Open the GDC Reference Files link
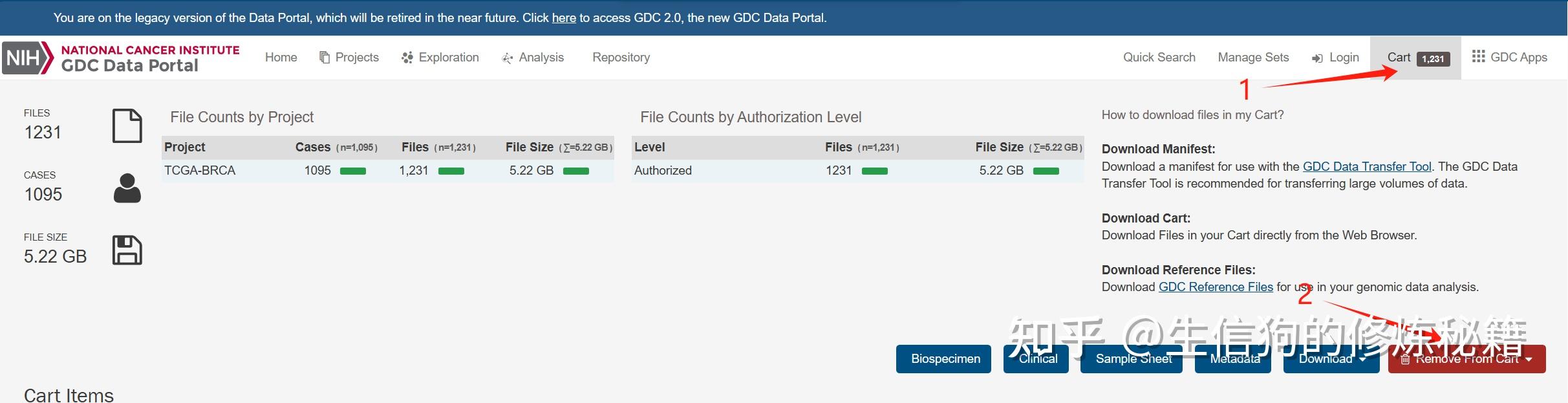This screenshot has height=403, width=1568. (1216, 287)
